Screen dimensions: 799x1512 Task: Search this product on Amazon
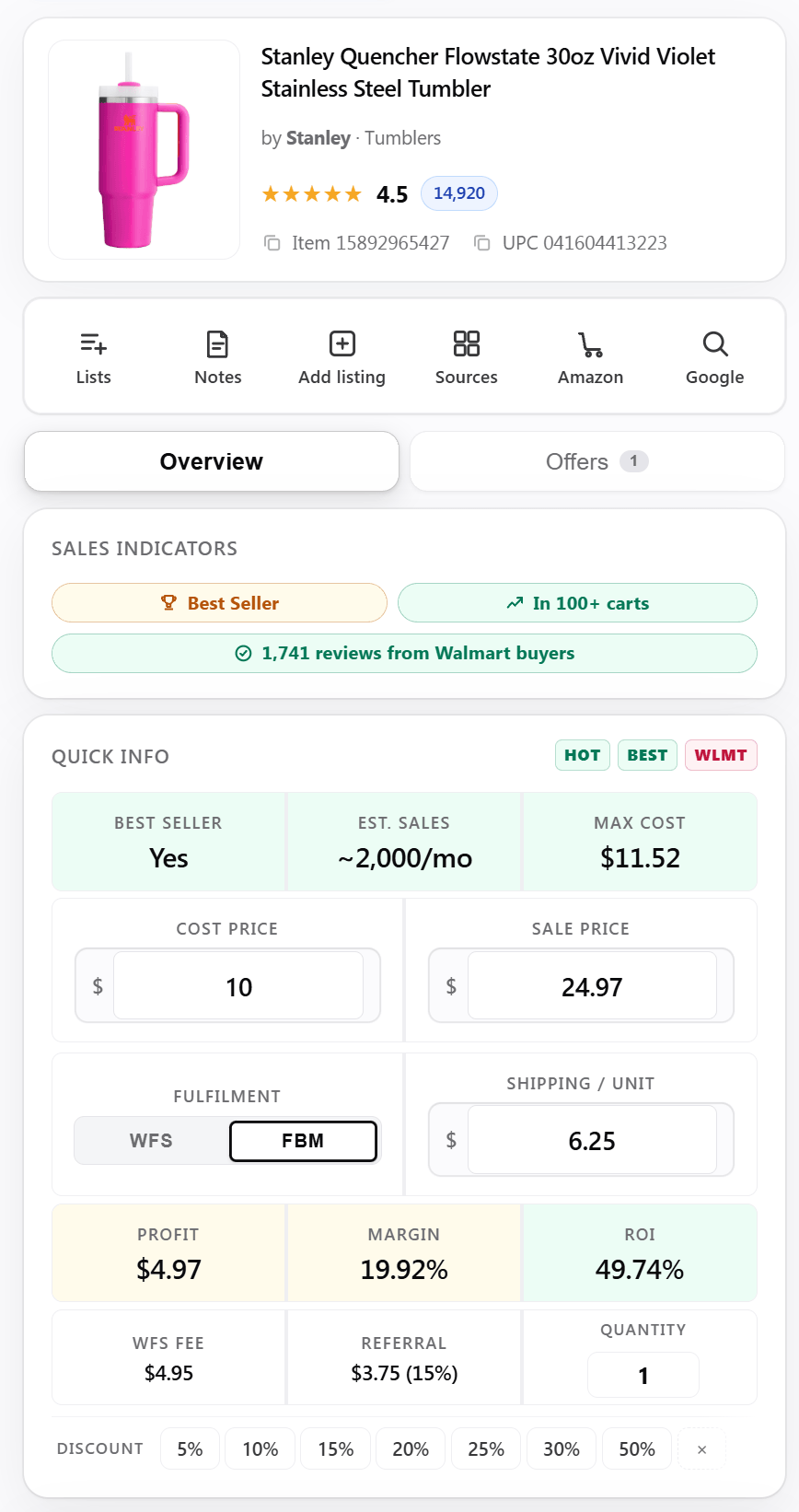coord(590,357)
